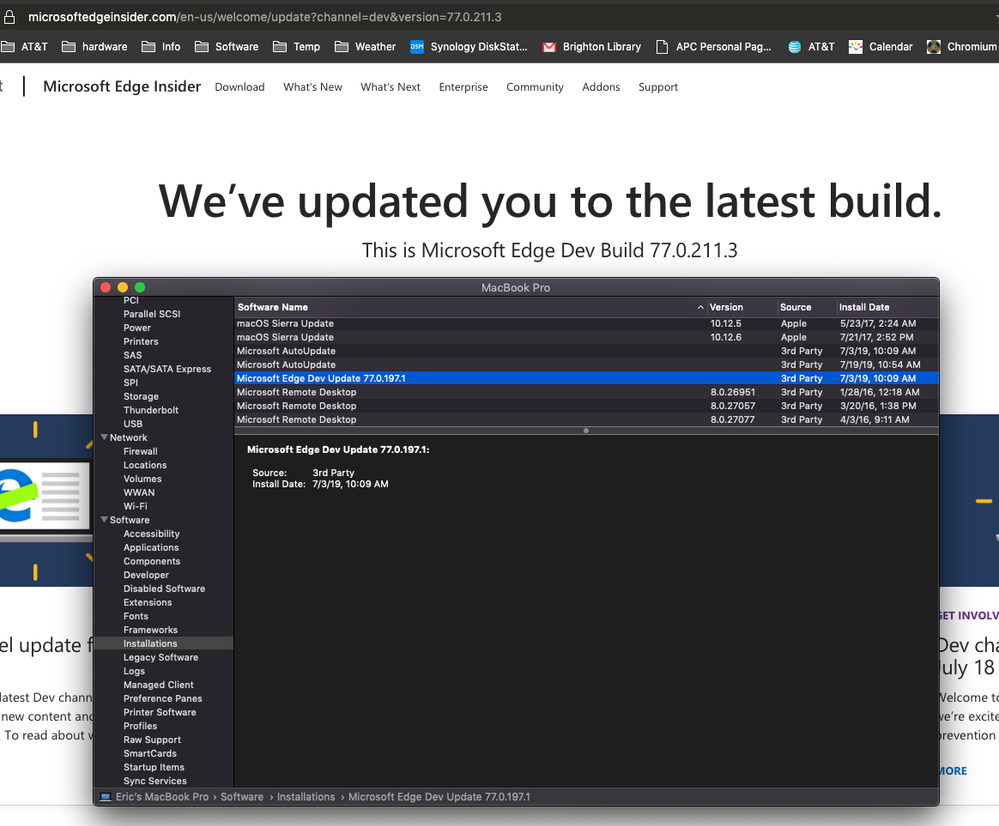Select Microsoft Remote Desktop version 8.0.27057
The height and width of the screenshot is (826, 999).
click(x=586, y=406)
